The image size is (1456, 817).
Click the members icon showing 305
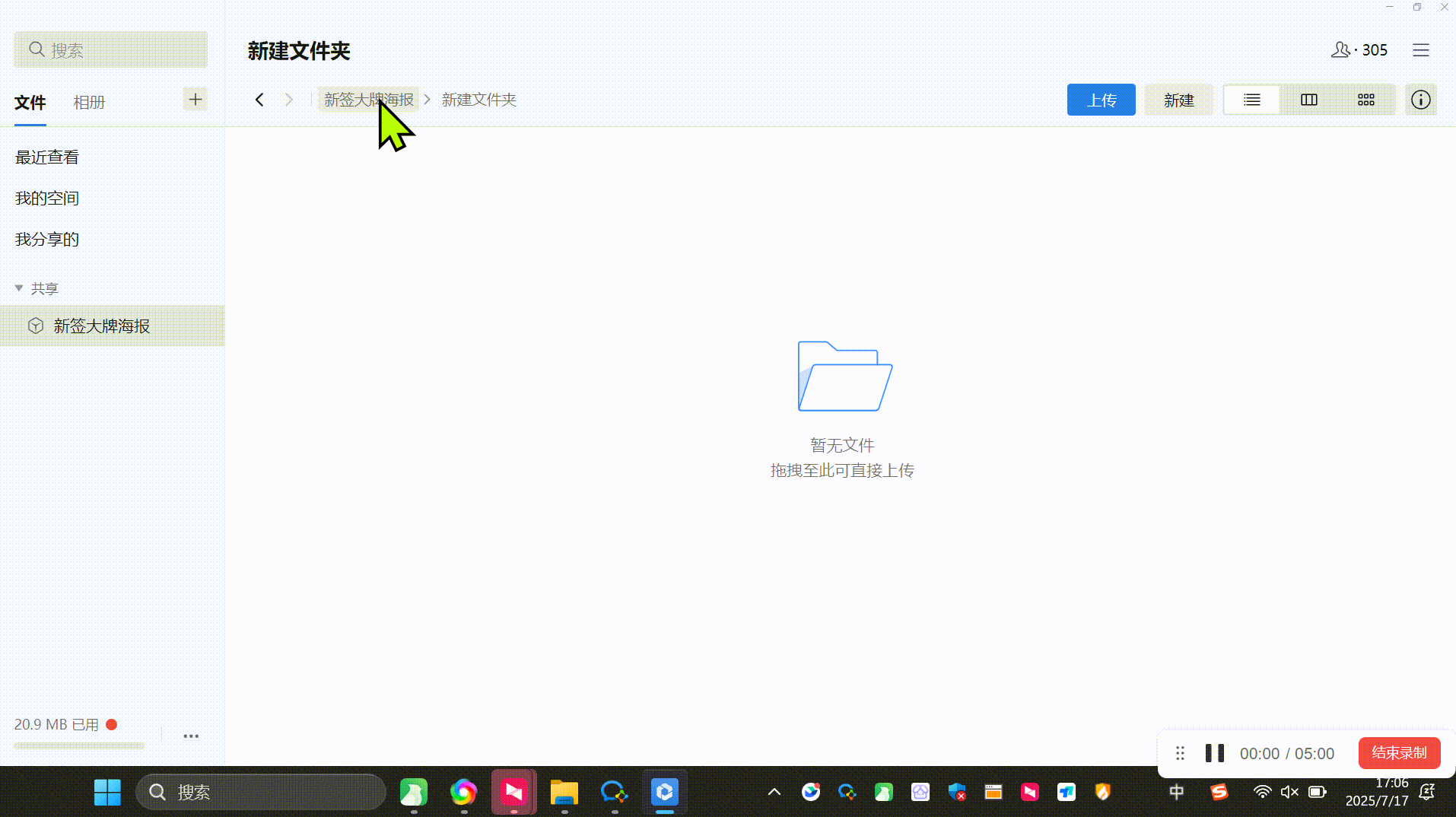point(1359,50)
